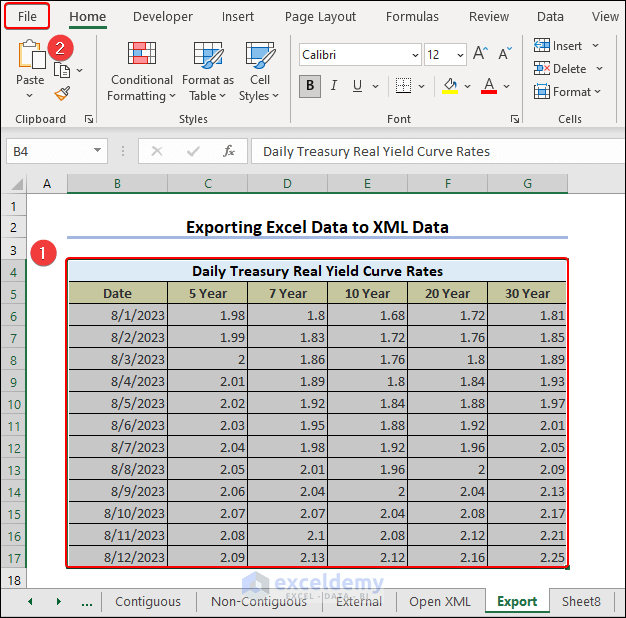The width and height of the screenshot is (626, 618).
Task: Open the Format as Table gallery
Action: click(x=208, y=70)
